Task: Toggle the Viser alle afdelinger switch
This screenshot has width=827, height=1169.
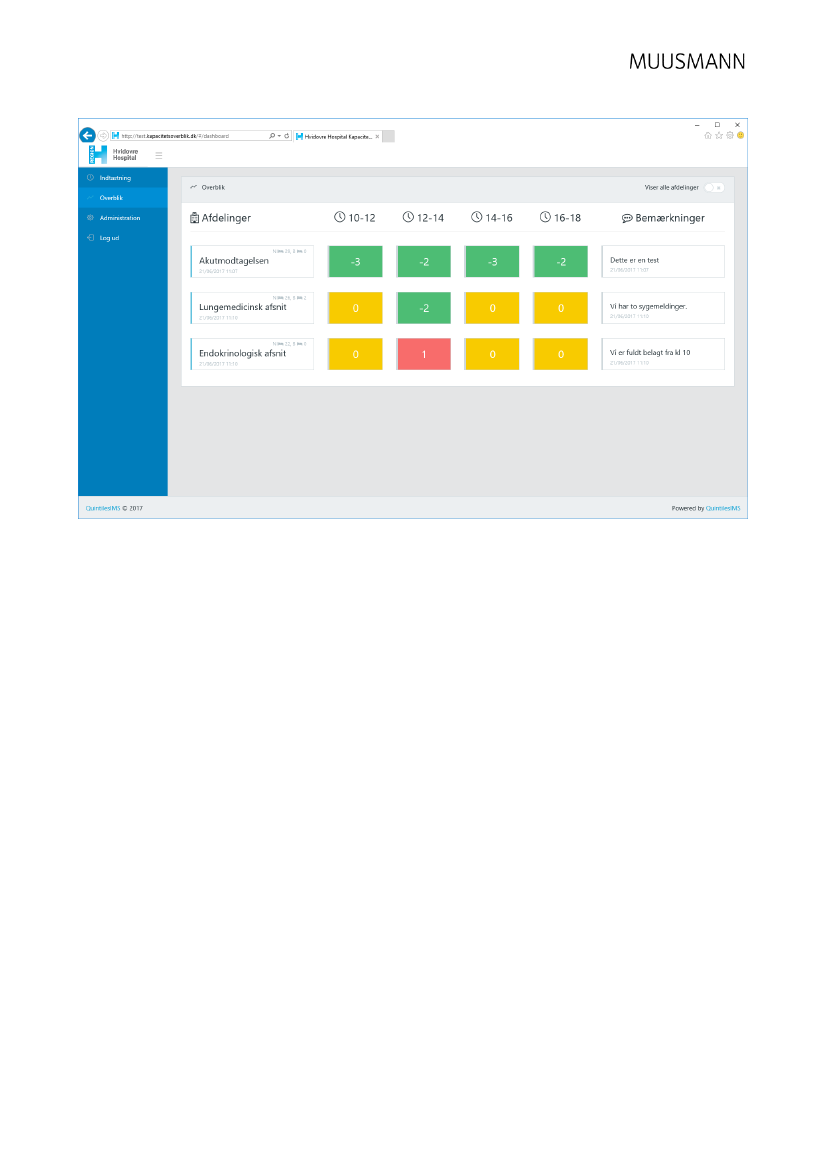Action: [714, 188]
